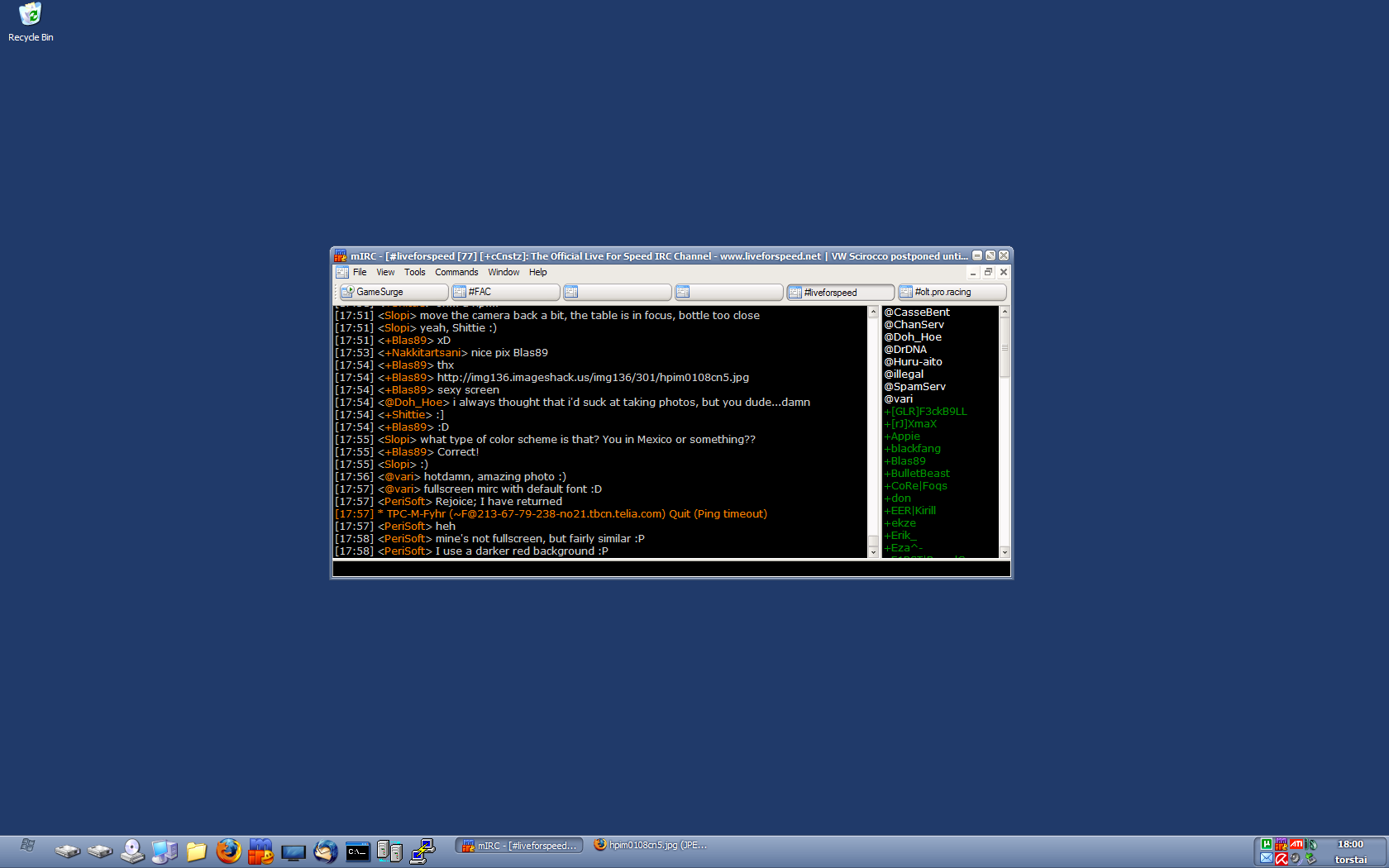Open the Window menu

pyautogui.click(x=504, y=272)
